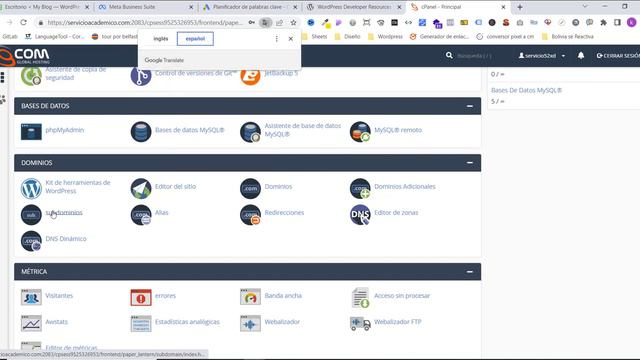Open a new browser tab
The width and height of the screenshot is (640, 360).
[x=520, y=7]
